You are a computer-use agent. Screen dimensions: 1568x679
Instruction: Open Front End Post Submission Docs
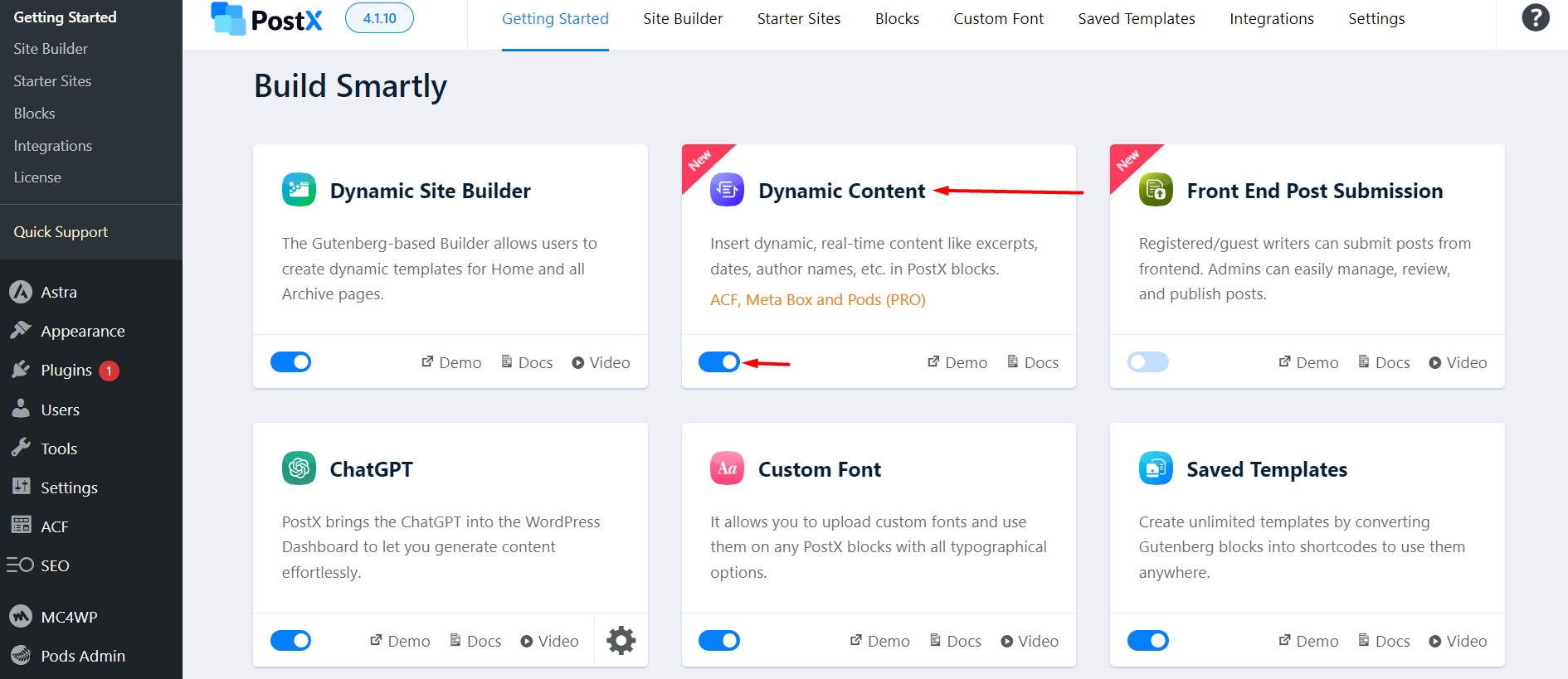1384,362
